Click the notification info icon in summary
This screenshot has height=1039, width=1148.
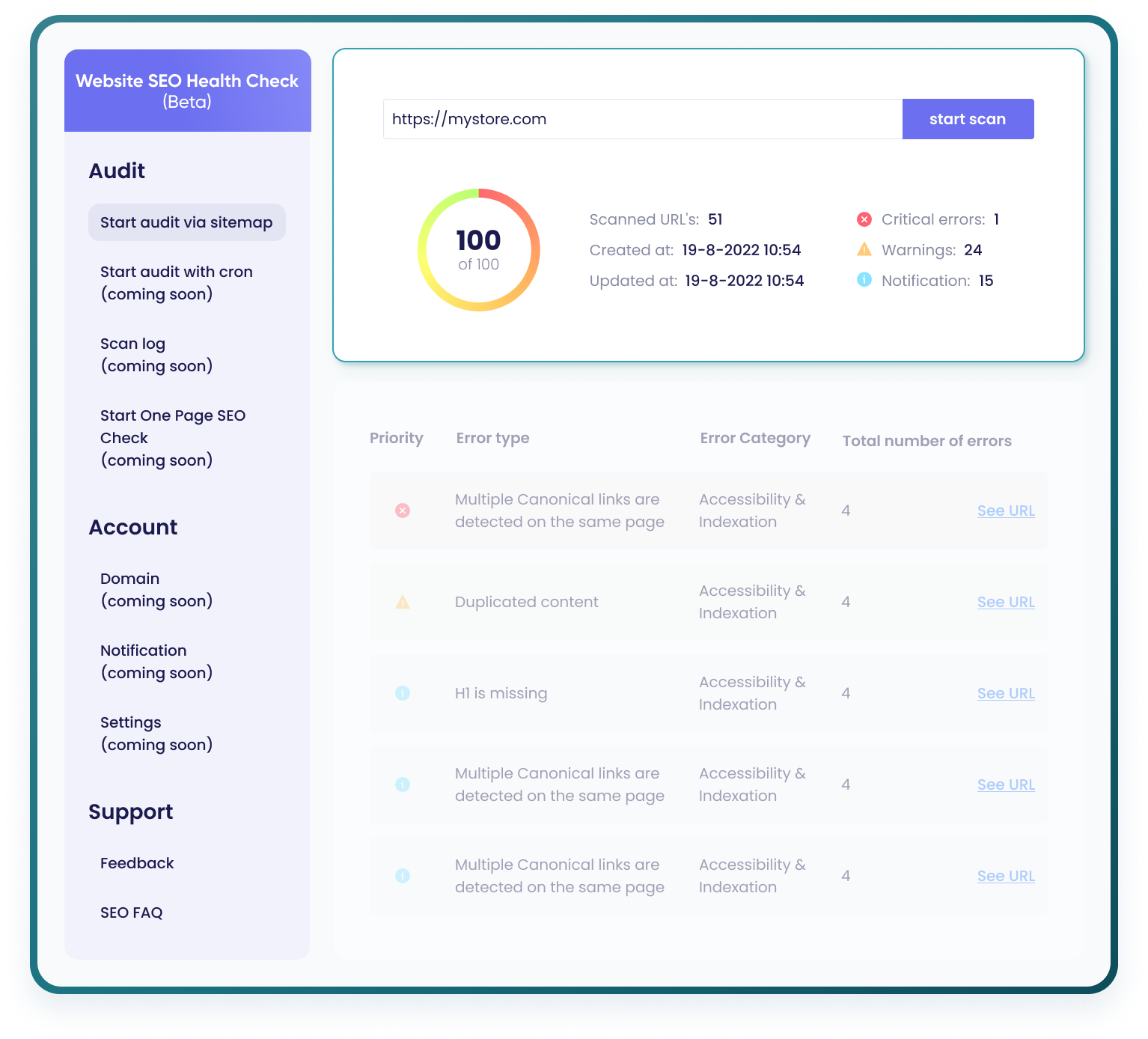coord(864,281)
